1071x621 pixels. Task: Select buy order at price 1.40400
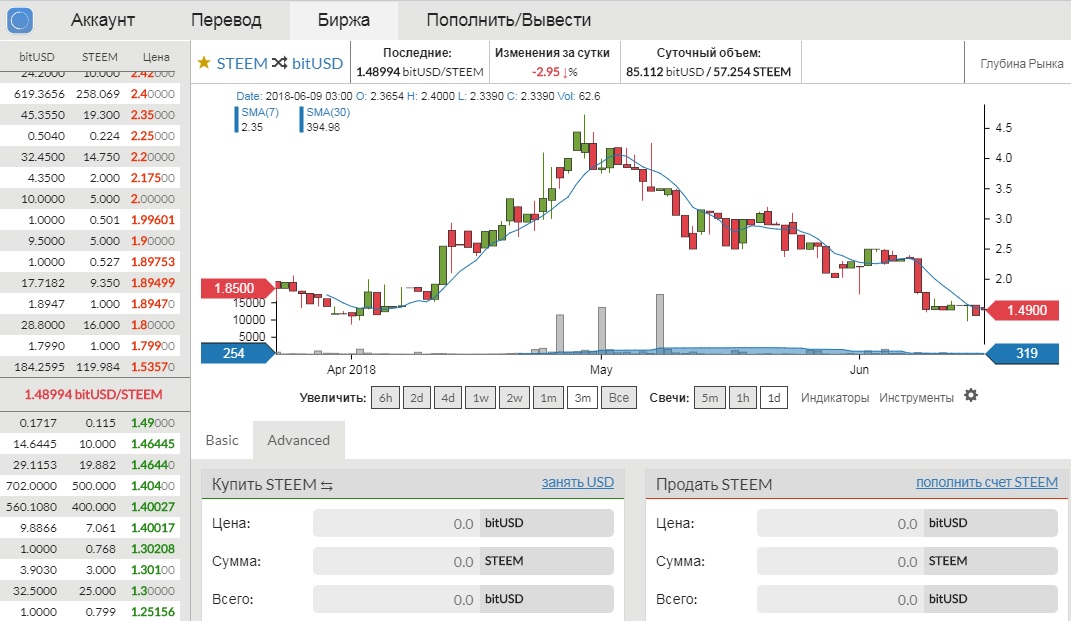click(x=90, y=486)
